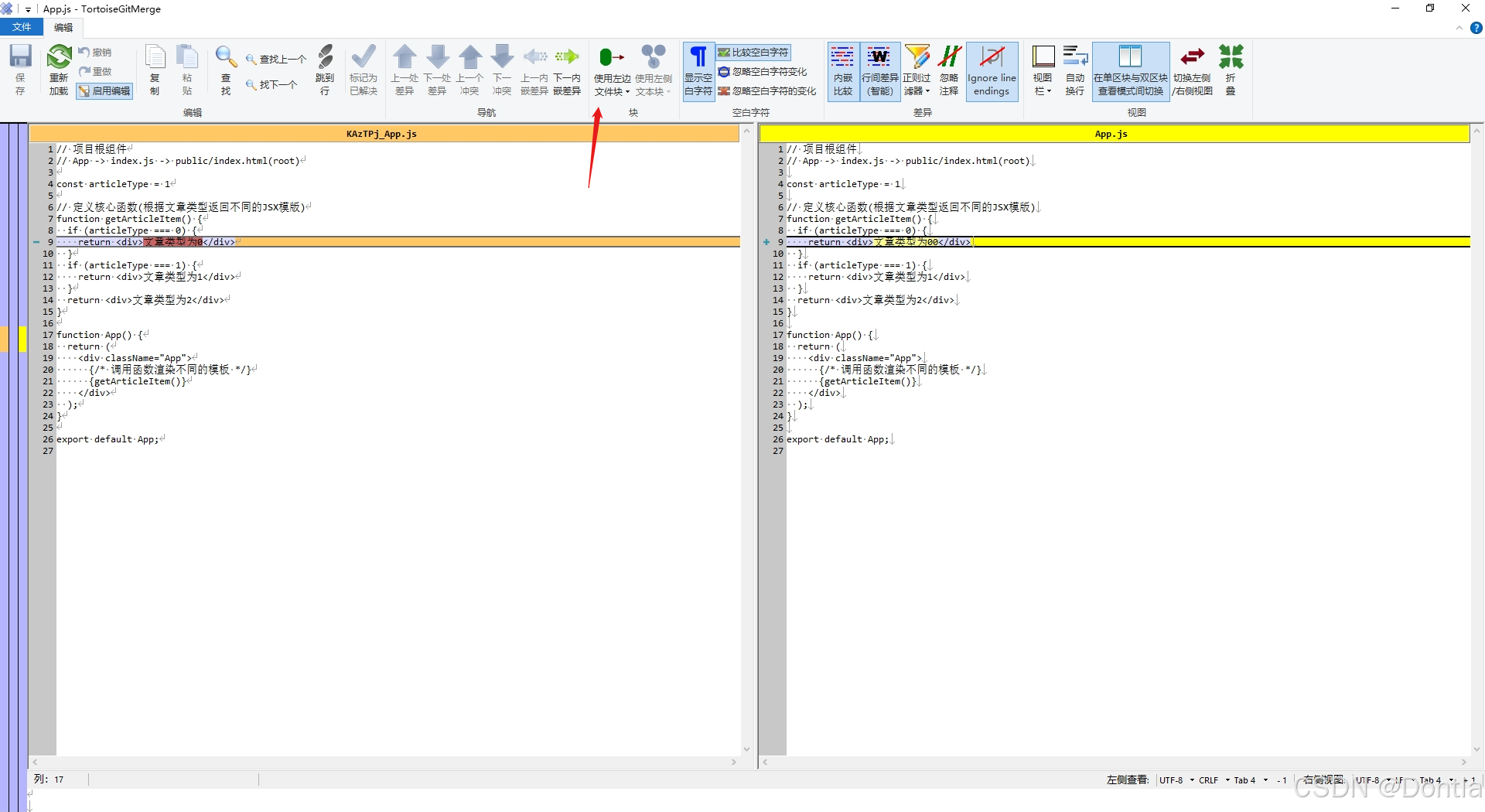Enable 自动换行 word wrap
This screenshot has width=1485, height=812.
pos(1075,70)
